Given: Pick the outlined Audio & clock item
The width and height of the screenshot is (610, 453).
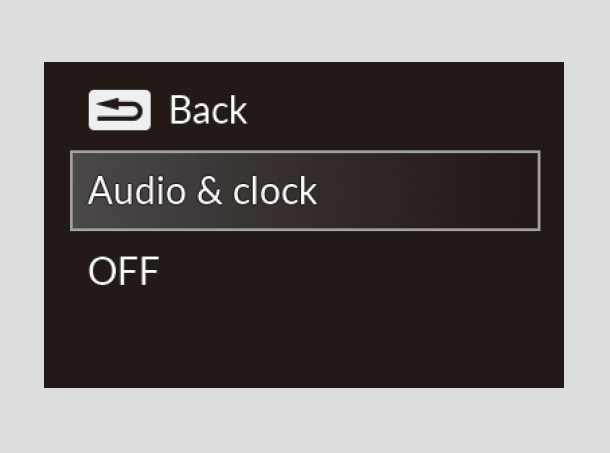Looking at the screenshot, I should pyautogui.click(x=304, y=190).
